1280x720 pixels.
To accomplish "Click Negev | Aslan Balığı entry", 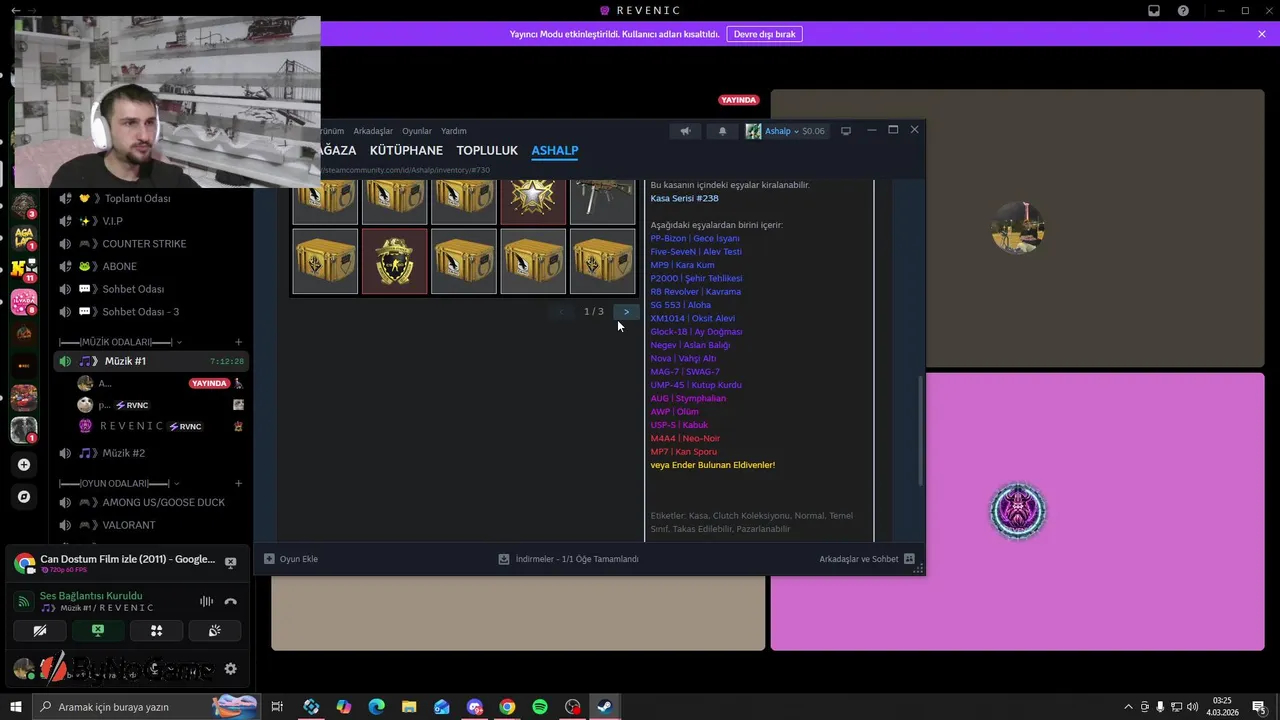I will click(690, 345).
